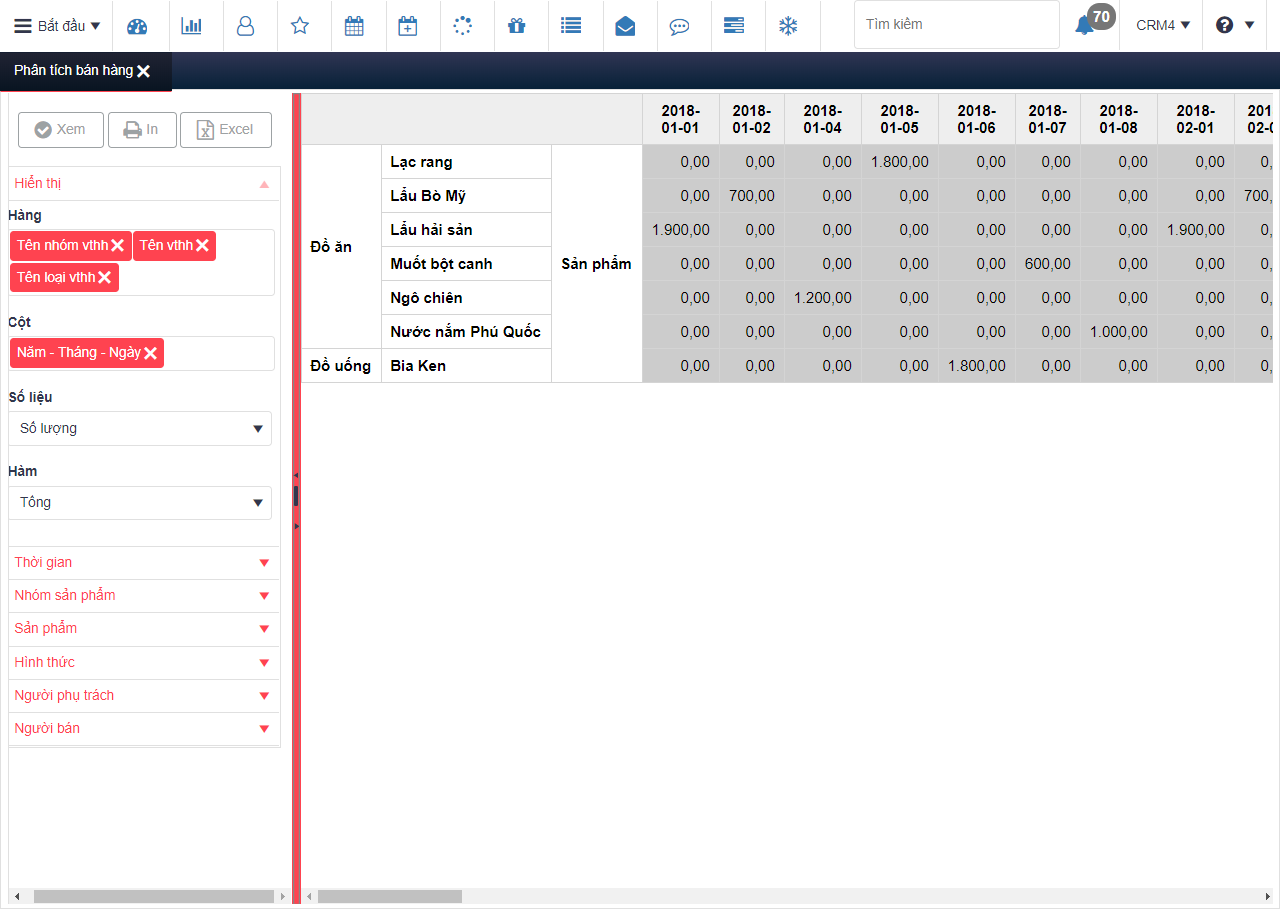
Task: Remove the Tên vthh row tag
Action: (202, 246)
